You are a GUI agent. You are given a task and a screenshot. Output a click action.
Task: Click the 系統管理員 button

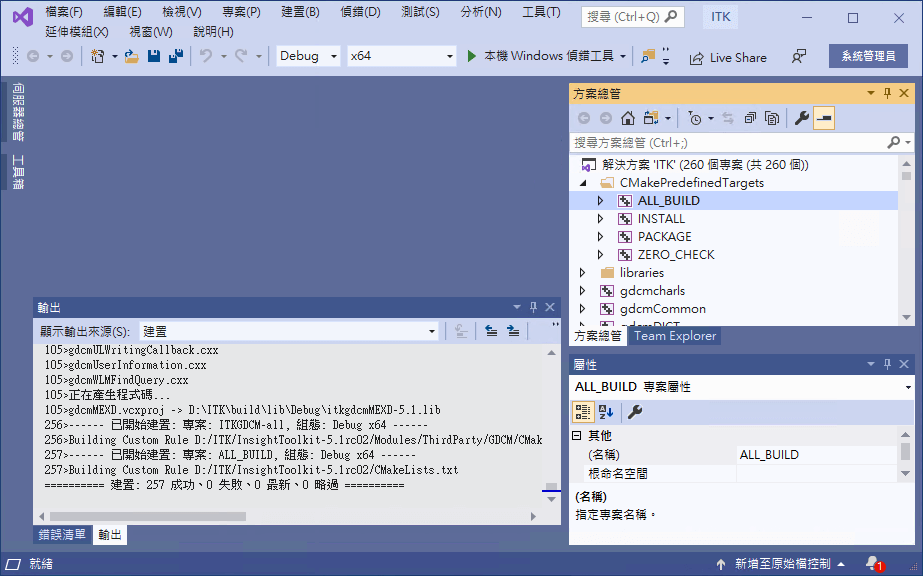pyautogui.click(x=868, y=56)
